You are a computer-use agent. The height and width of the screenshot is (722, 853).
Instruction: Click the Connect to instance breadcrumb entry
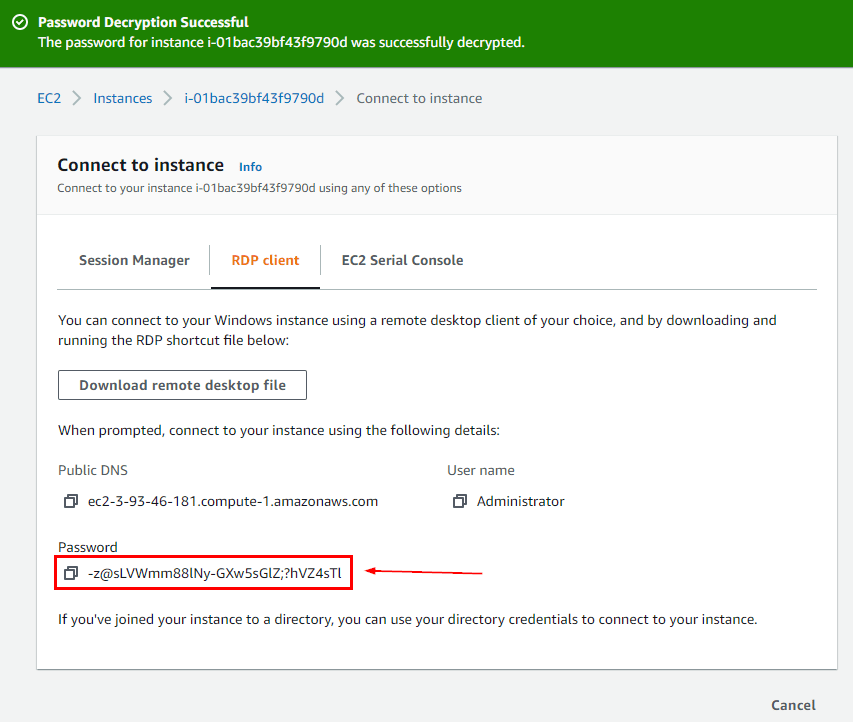[x=419, y=98]
